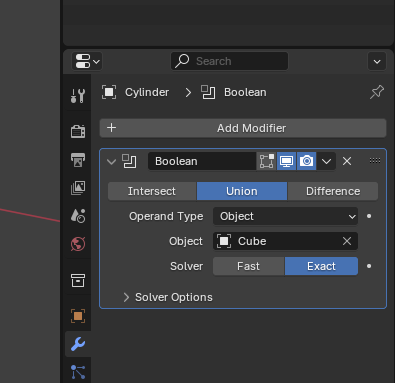Viewport: 395px width, 383px height.
Task: Remove the Boolean modifier
Action: (347, 161)
